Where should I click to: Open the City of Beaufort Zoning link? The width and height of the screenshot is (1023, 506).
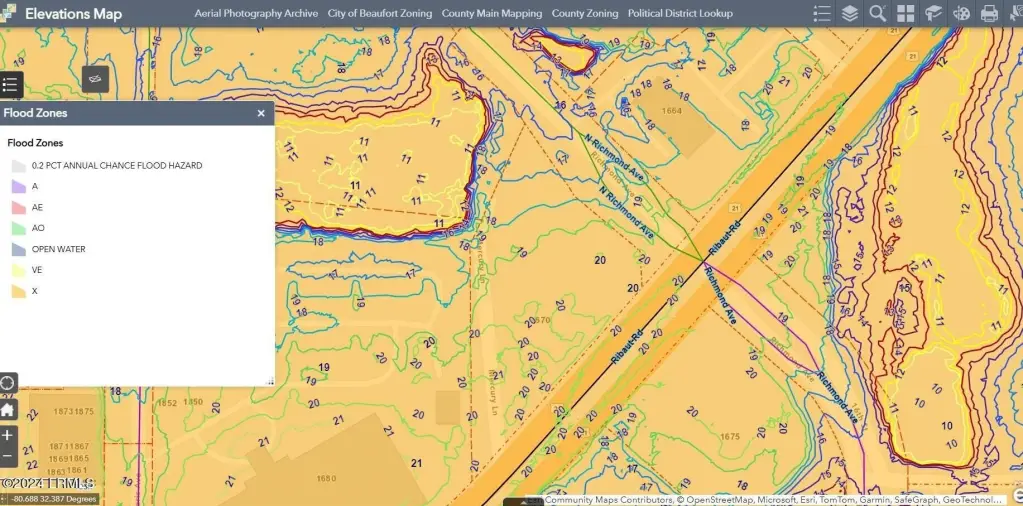click(x=380, y=13)
